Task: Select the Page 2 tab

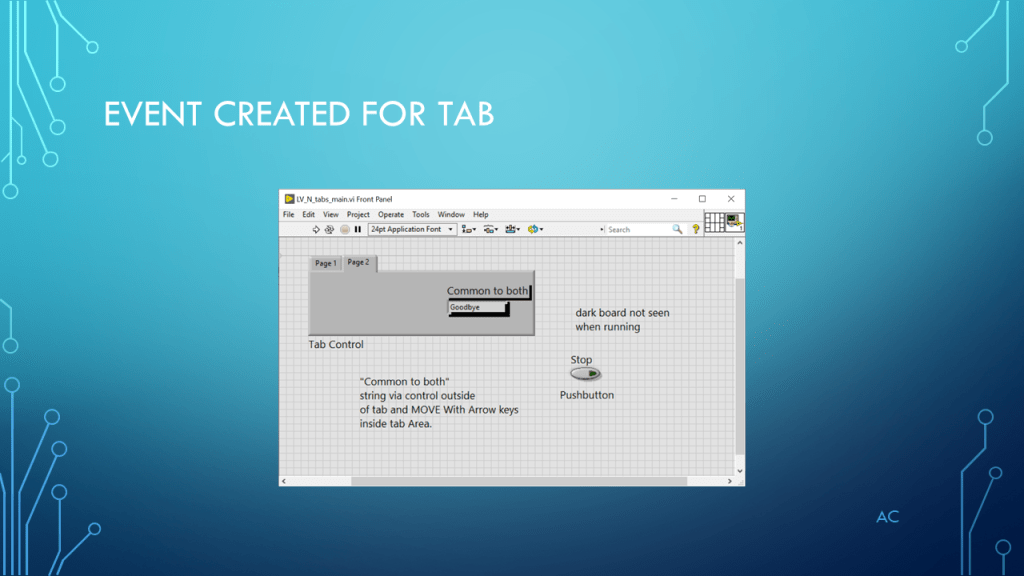Action: pos(358,262)
